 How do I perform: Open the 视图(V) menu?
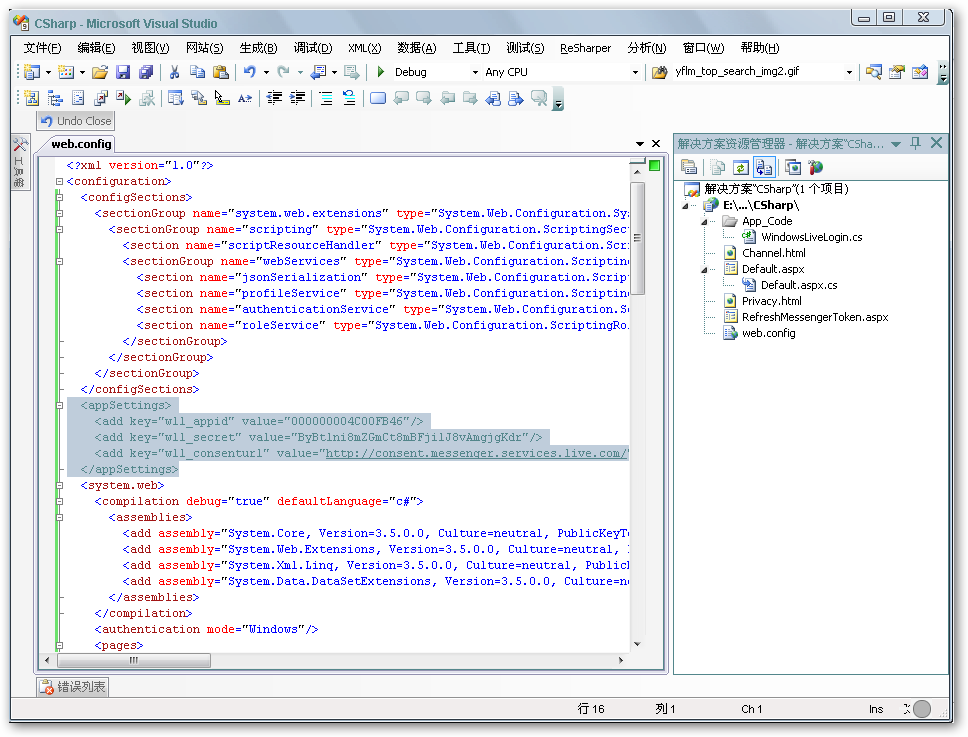pos(151,48)
